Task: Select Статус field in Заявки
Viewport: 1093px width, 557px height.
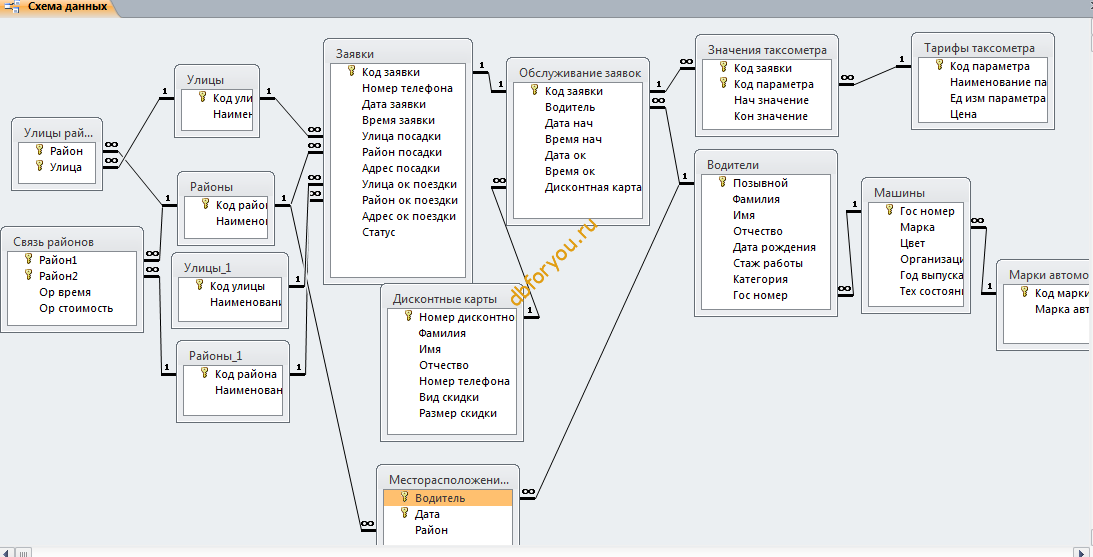Action: coord(398,232)
